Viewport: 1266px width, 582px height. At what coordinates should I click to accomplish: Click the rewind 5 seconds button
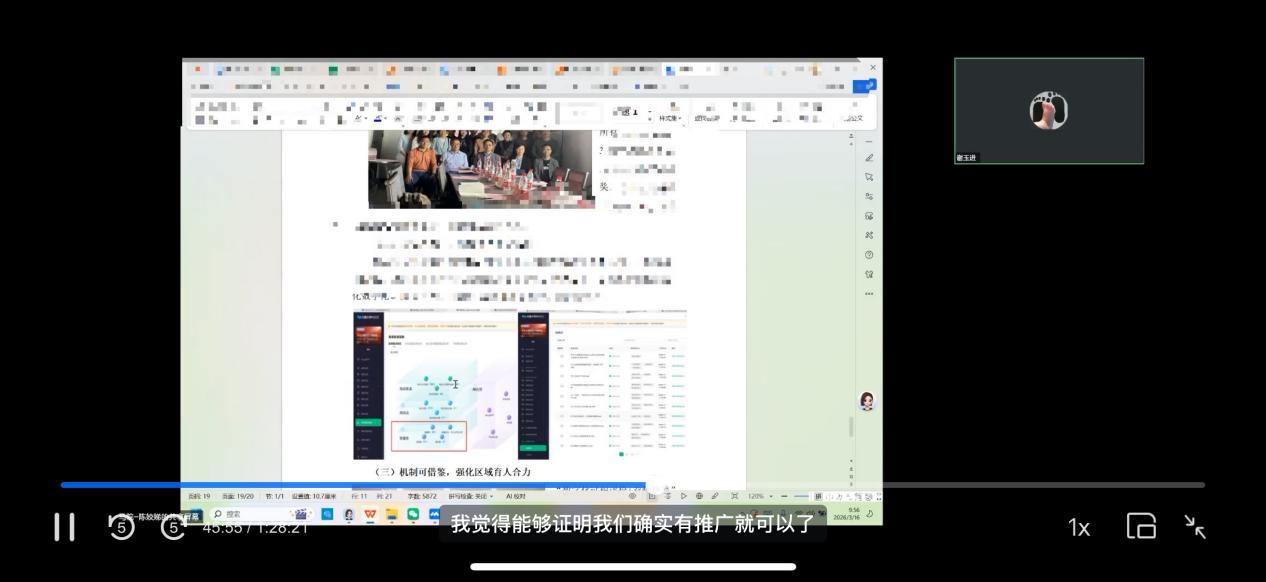tap(122, 526)
